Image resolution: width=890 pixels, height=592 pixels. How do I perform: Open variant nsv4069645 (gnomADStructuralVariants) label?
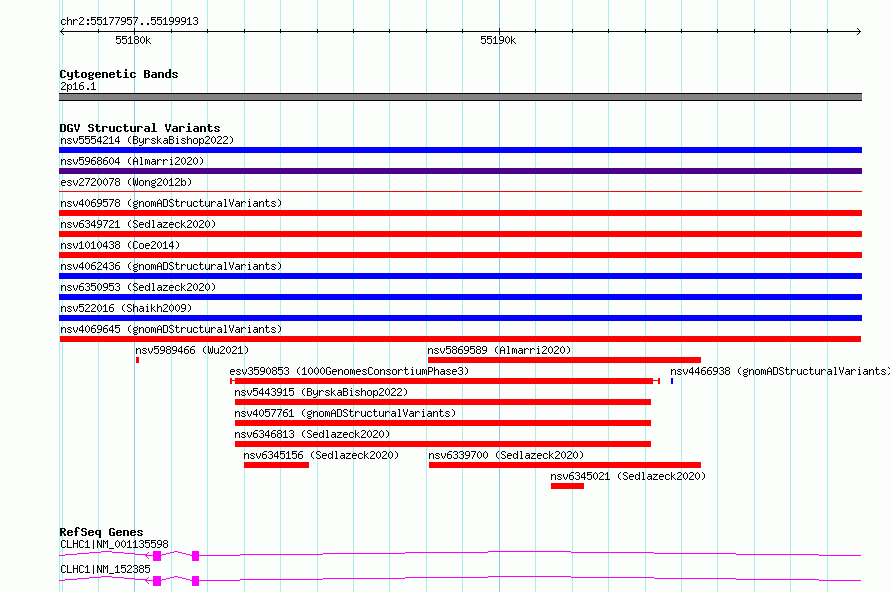pos(171,329)
